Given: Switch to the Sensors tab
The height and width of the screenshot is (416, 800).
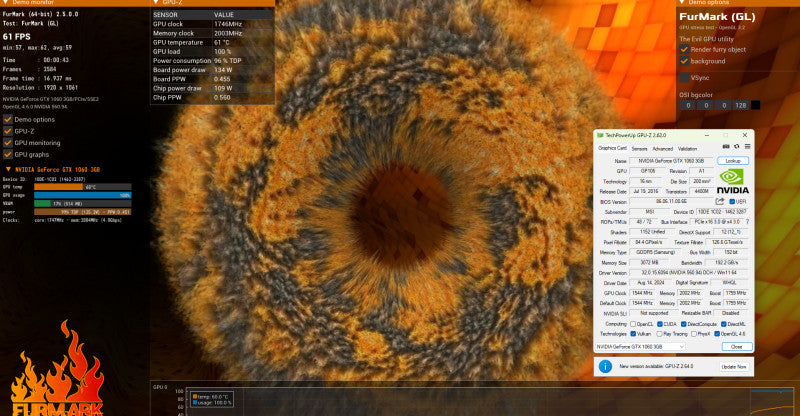Looking at the screenshot, I should tap(639, 149).
